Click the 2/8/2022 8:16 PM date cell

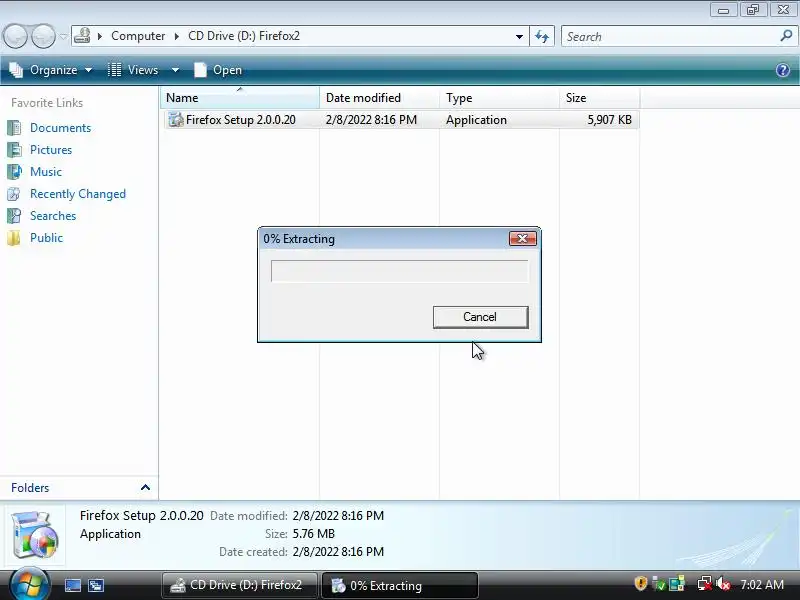coord(371,120)
